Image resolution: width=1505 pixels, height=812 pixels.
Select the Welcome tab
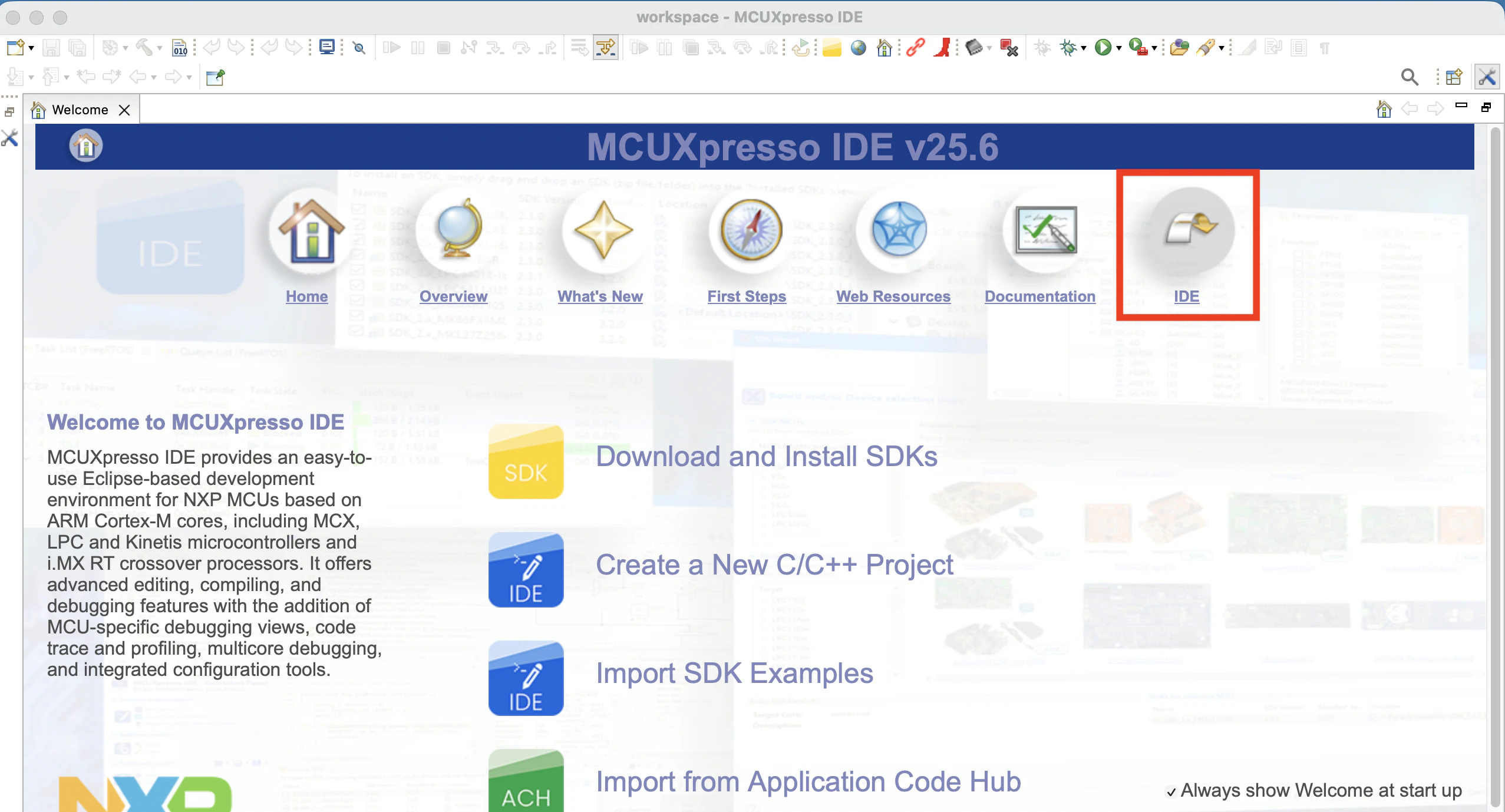tap(81, 110)
